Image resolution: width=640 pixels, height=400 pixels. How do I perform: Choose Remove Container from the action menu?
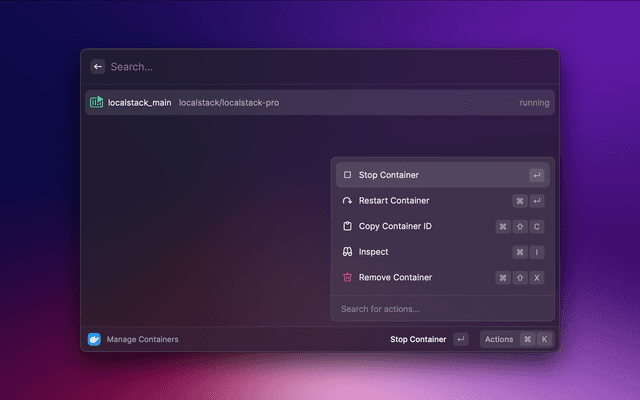395,277
